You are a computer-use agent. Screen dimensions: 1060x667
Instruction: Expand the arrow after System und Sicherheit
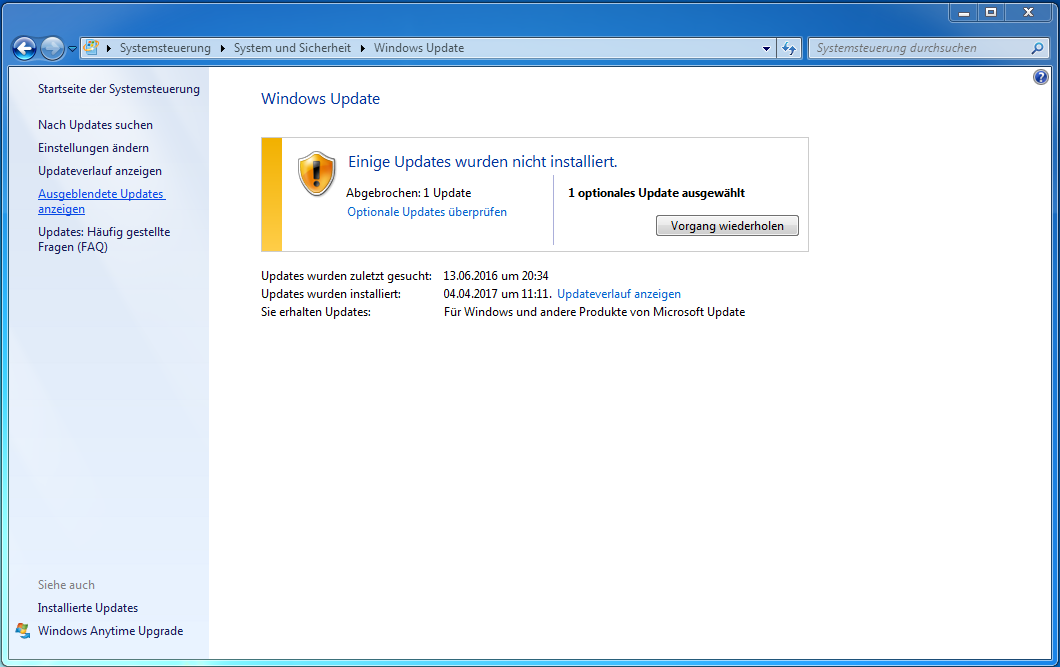(x=362, y=48)
